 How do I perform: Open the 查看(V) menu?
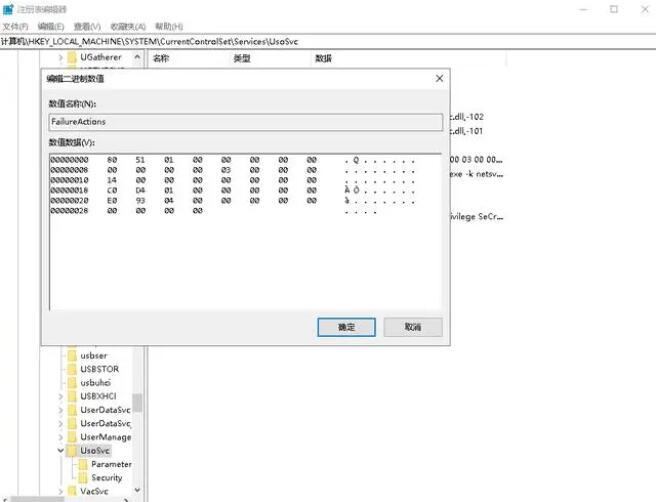click(x=87, y=26)
